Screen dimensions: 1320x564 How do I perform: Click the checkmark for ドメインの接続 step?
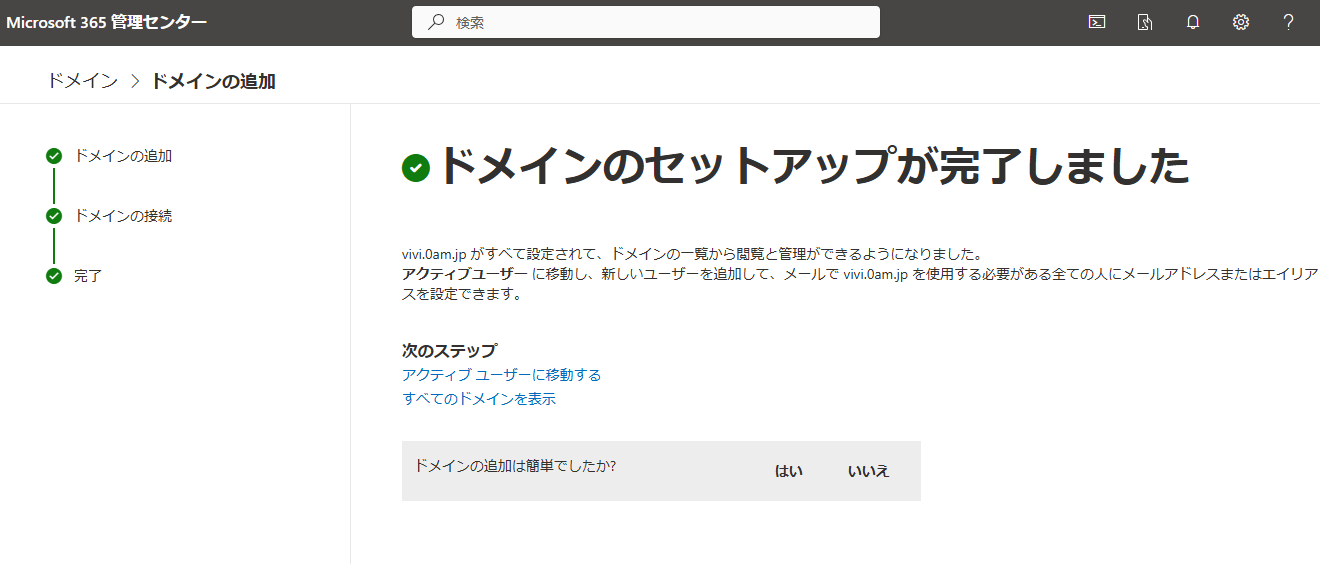[x=54, y=216]
